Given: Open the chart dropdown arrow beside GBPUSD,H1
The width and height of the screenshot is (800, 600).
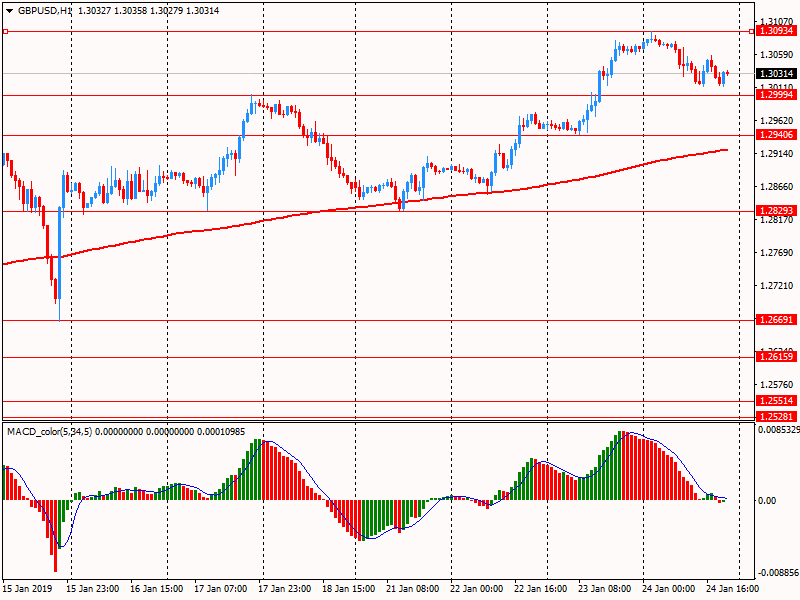Looking at the screenshot, I should tap(9, 11).
